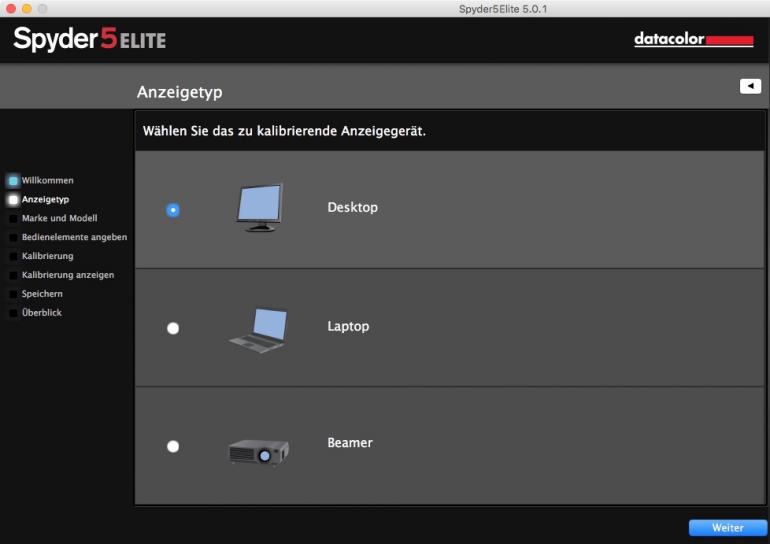Click the desktop monitor icon

[x=259, y=207]
